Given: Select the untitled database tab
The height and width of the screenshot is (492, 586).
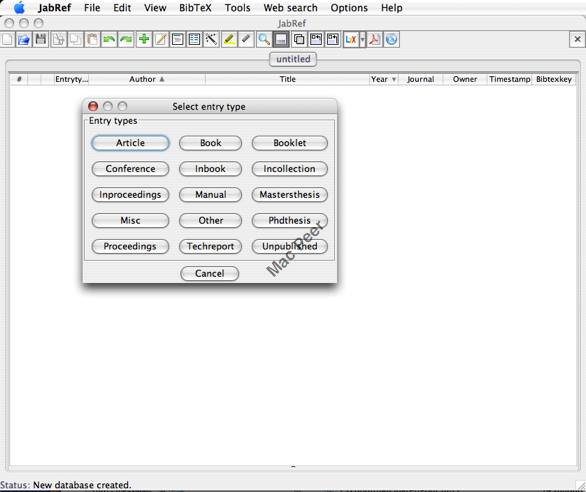Looking at the screenshot, I should coord(293,59).
